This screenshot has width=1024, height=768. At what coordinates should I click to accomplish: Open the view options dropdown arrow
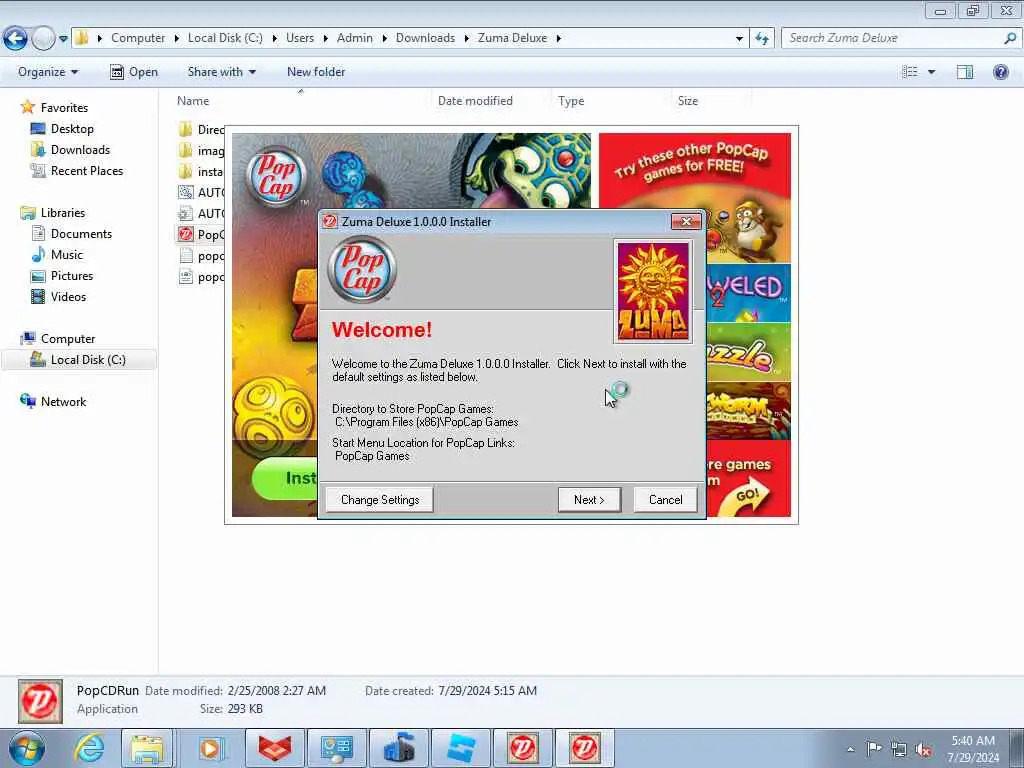(931, 72)
